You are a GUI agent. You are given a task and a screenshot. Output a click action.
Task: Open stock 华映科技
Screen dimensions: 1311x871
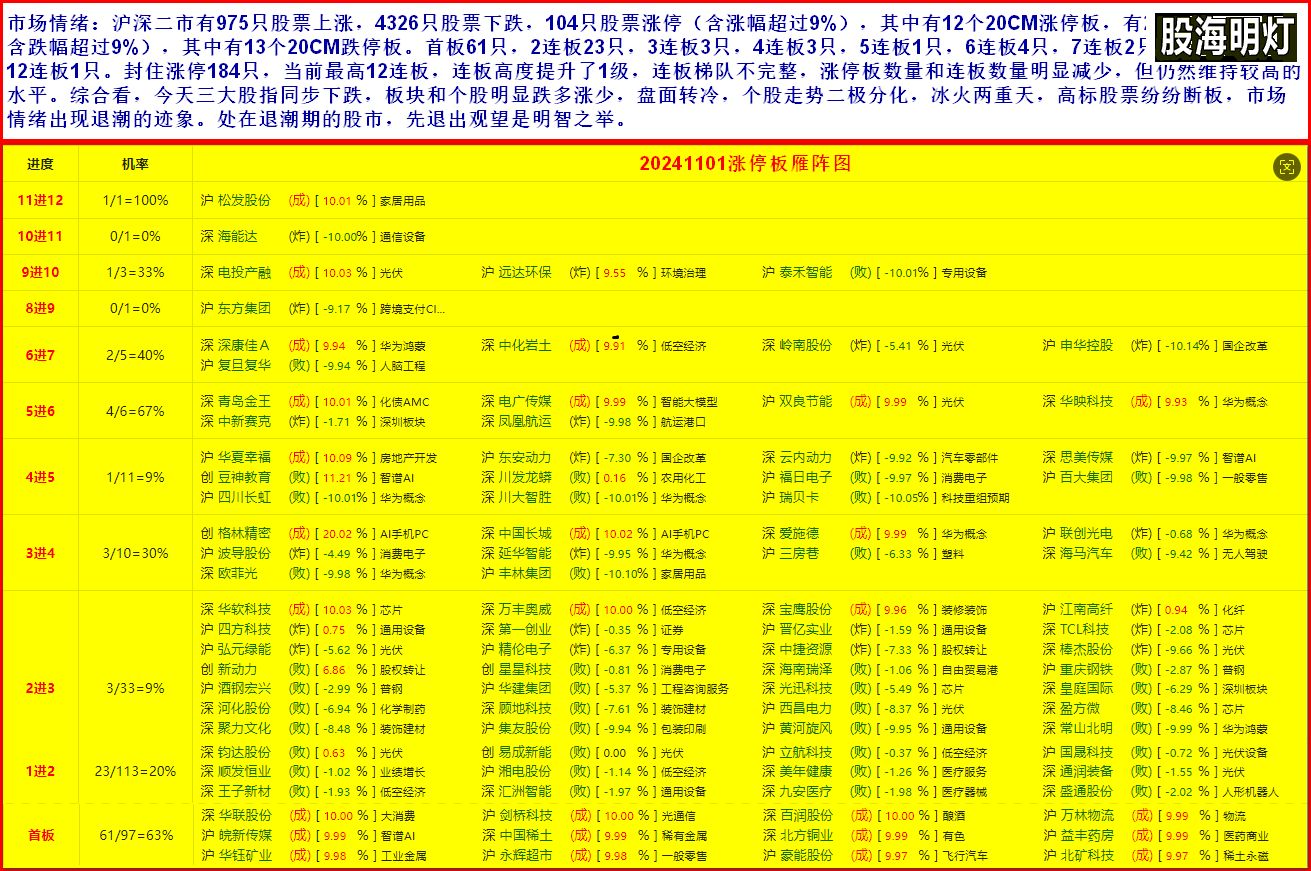coord(1086,401)
